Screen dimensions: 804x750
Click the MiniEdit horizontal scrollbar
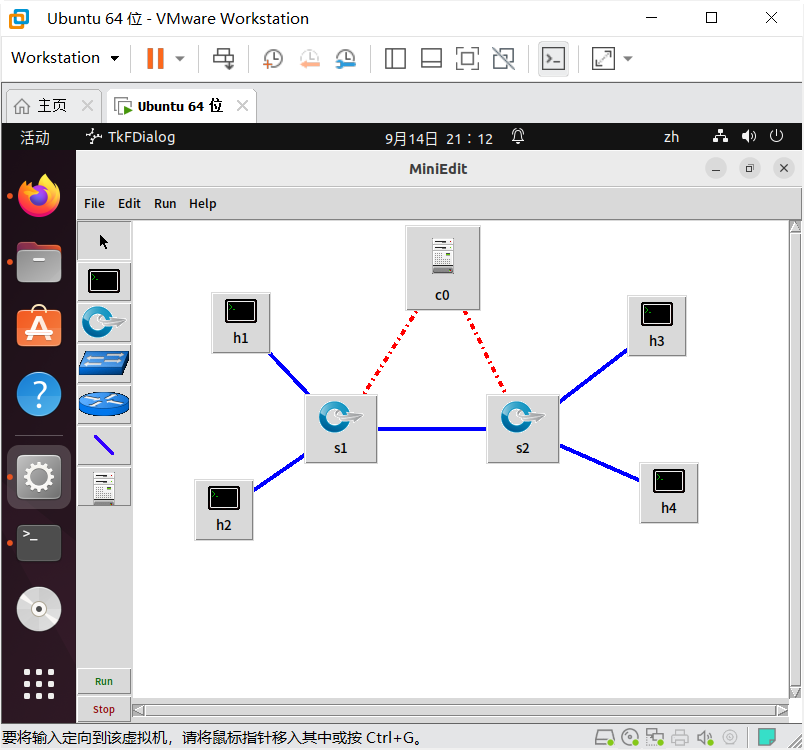460,710
